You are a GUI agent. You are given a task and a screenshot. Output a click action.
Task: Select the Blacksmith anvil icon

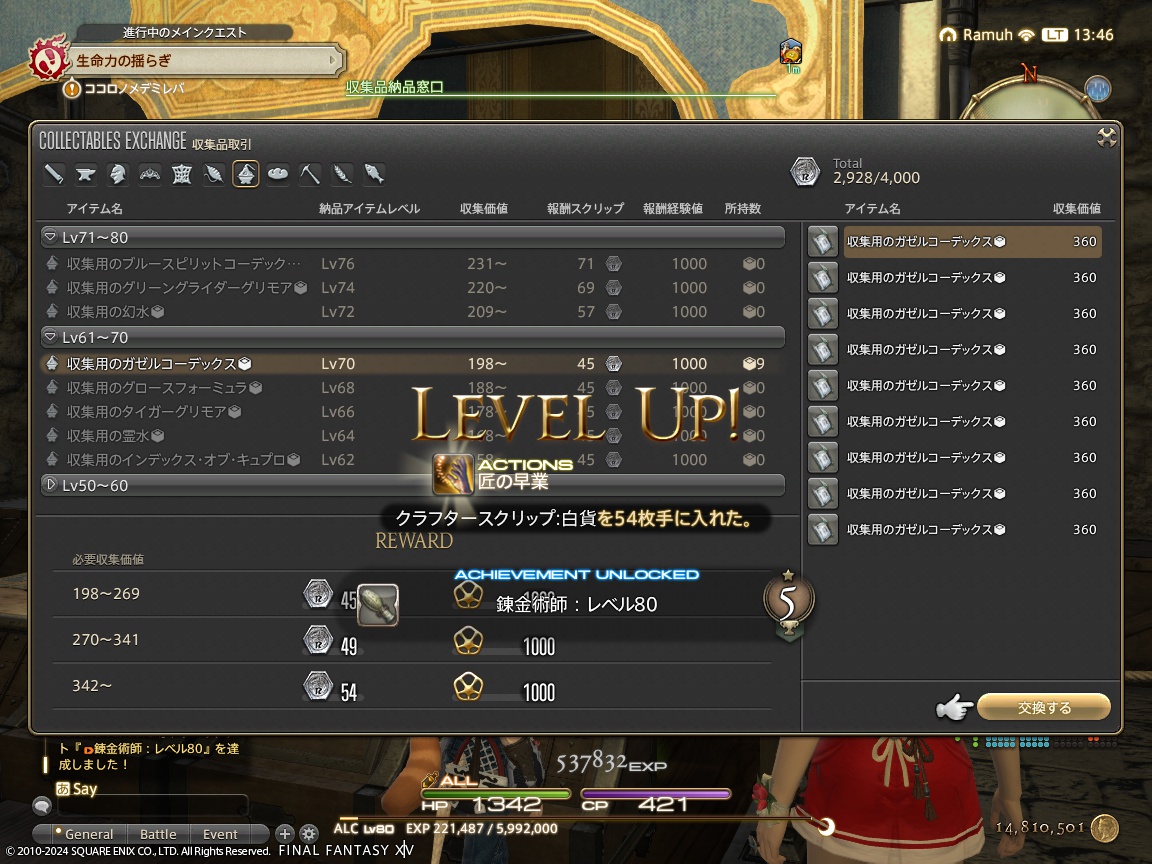click(85, 174)
